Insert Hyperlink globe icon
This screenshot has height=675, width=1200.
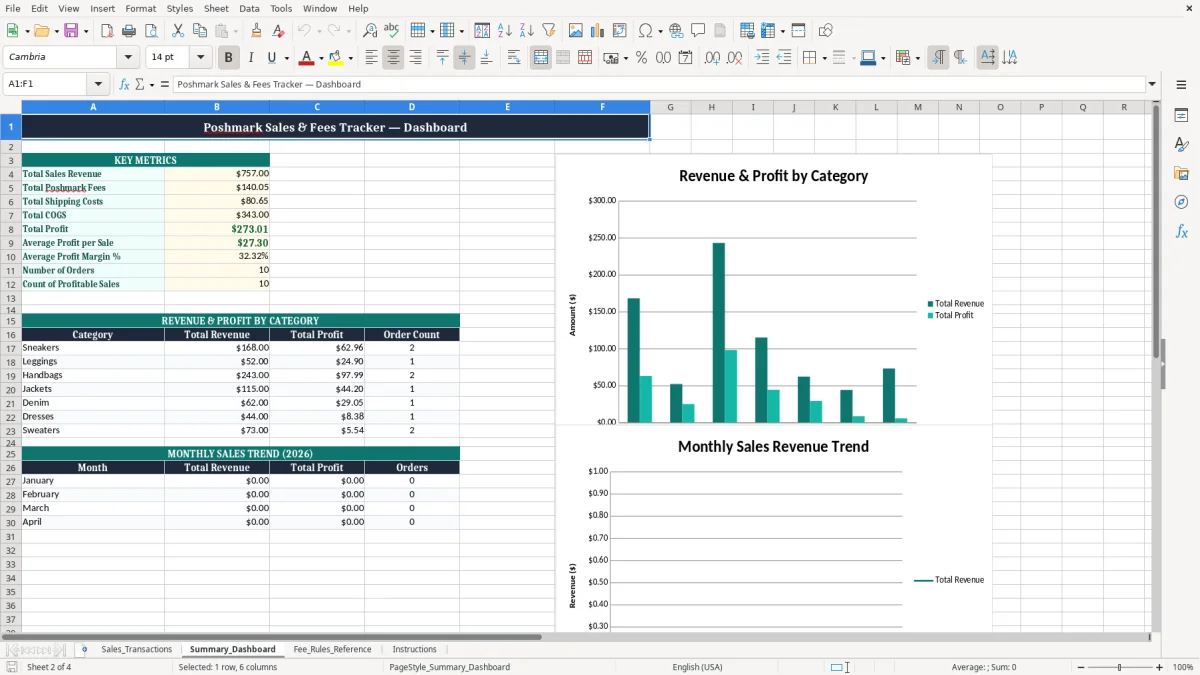point(676,31)
